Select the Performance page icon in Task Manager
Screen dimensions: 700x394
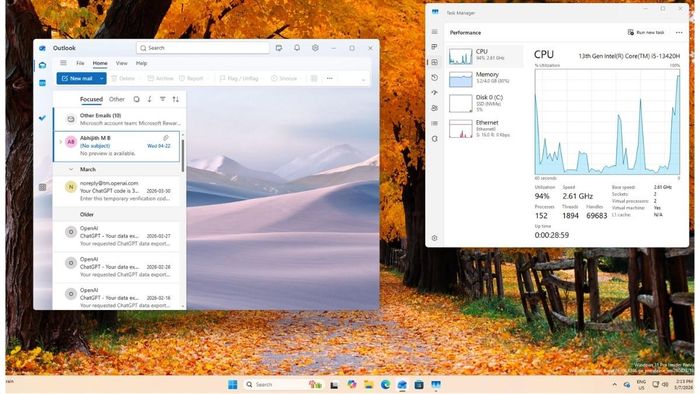click(x=434, y=62)
